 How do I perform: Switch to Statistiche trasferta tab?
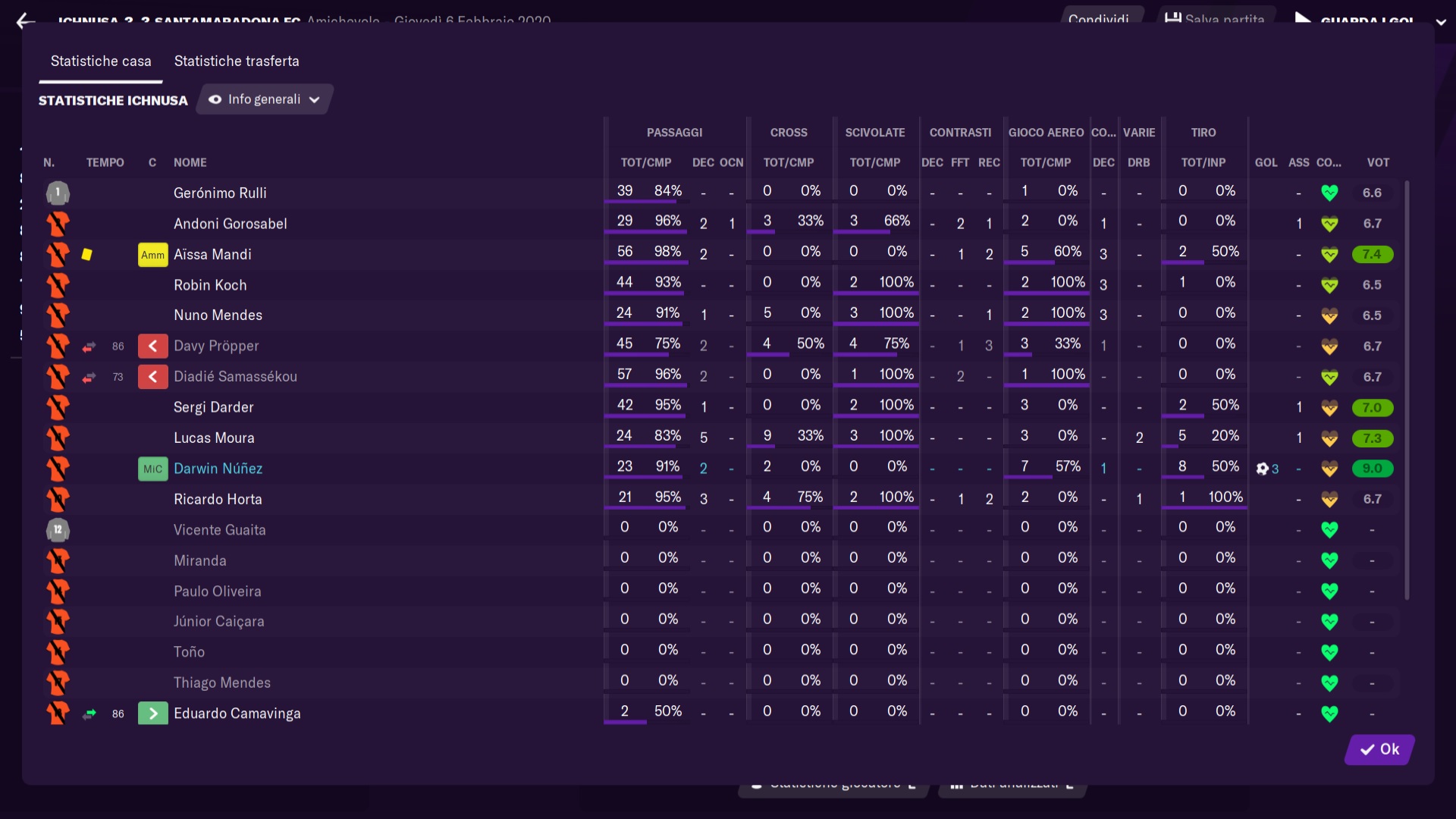coord(237,61)
